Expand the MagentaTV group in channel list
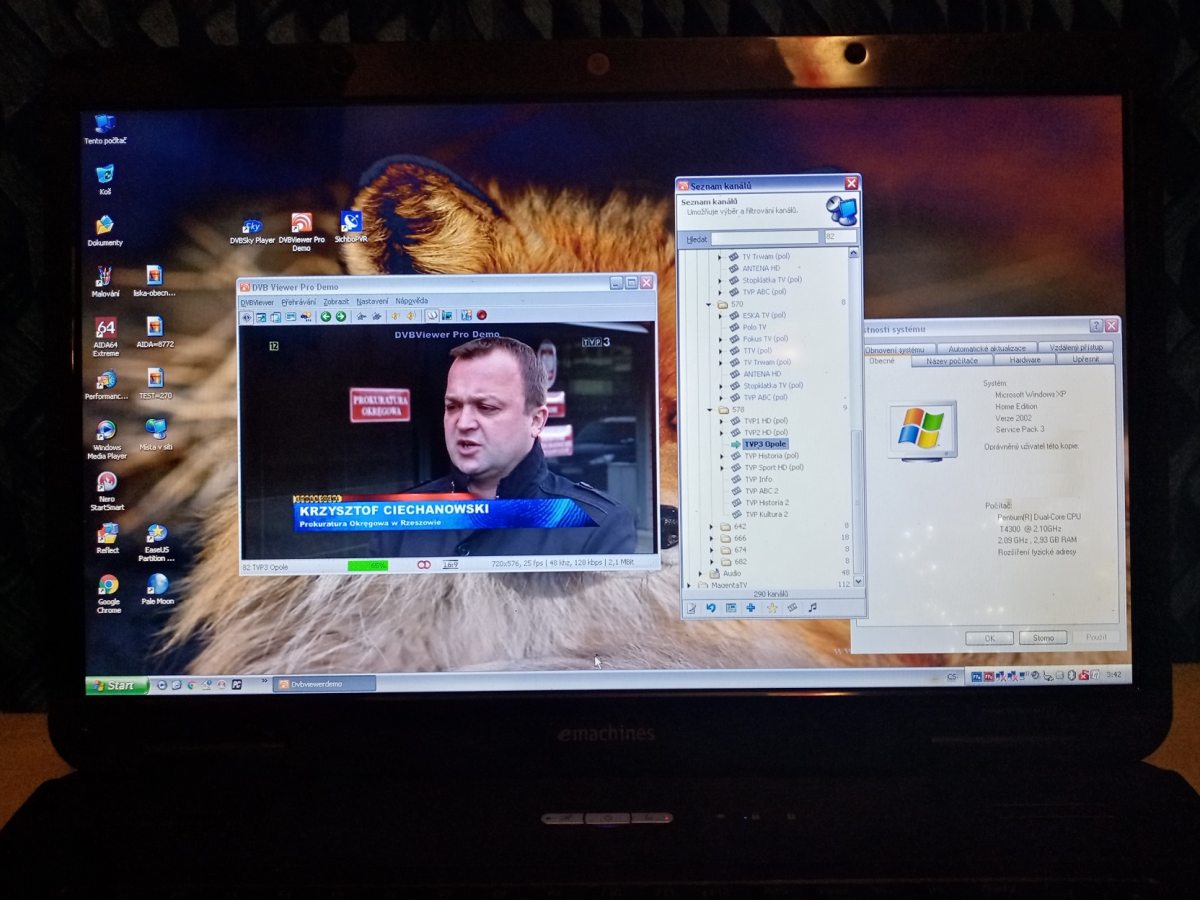Image resolution: width=1200 pixels, height=900 pixels. 688,585
